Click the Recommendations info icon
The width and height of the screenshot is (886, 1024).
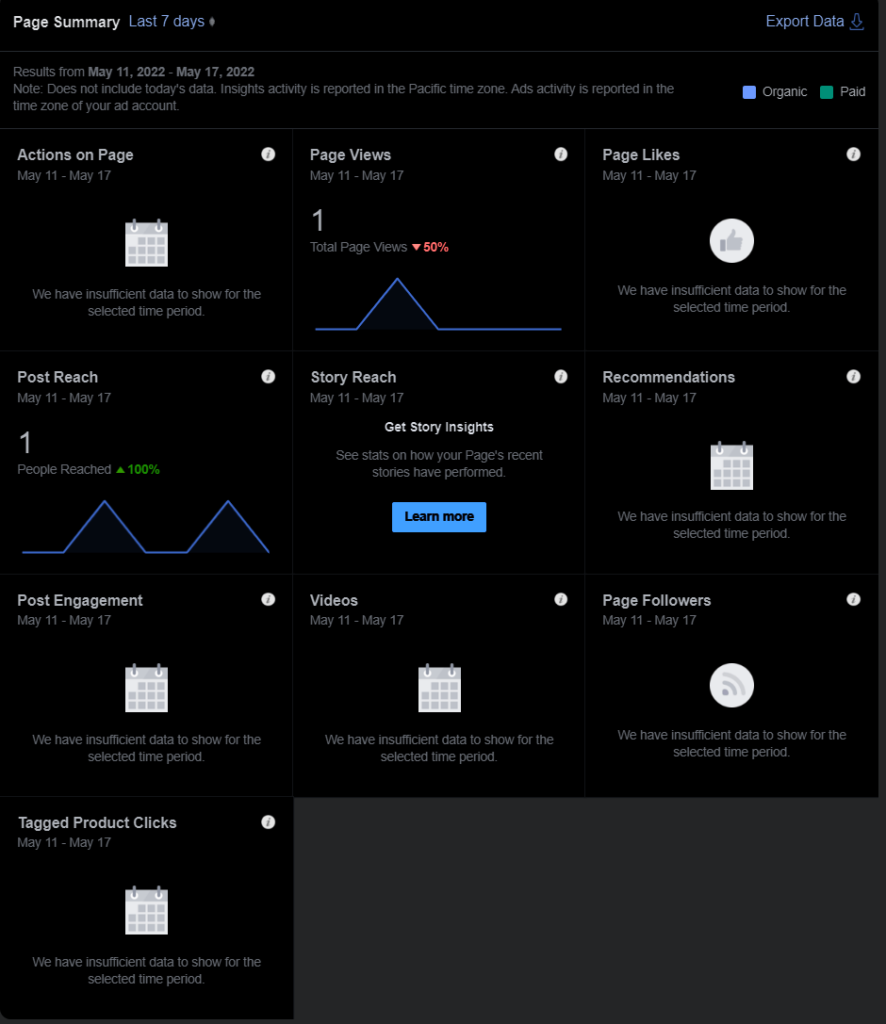point(853,376)
